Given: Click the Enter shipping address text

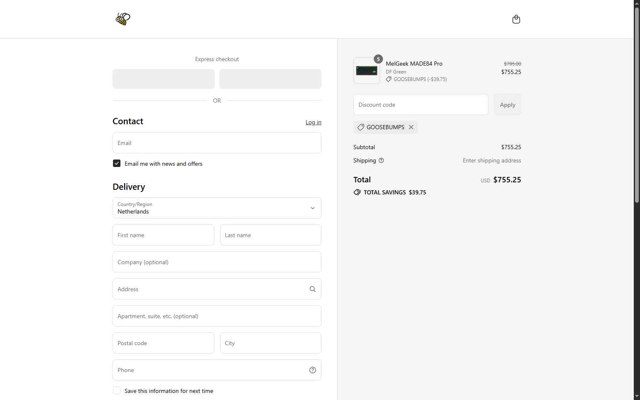Looking at the screenshot, I should tap(491, 160).
